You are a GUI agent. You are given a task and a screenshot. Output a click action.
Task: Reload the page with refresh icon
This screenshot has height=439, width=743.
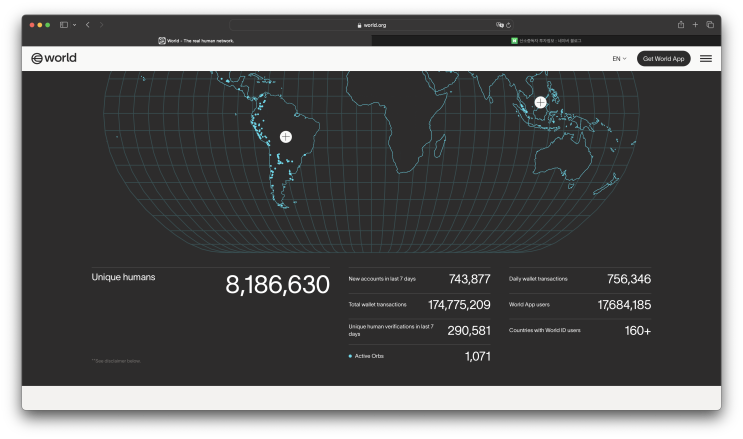pyautogui.click(x=508, y=25)
